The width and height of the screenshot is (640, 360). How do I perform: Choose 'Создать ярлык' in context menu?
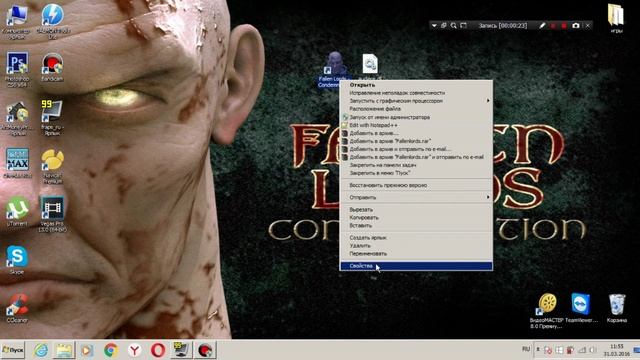[x=416, y=238]
